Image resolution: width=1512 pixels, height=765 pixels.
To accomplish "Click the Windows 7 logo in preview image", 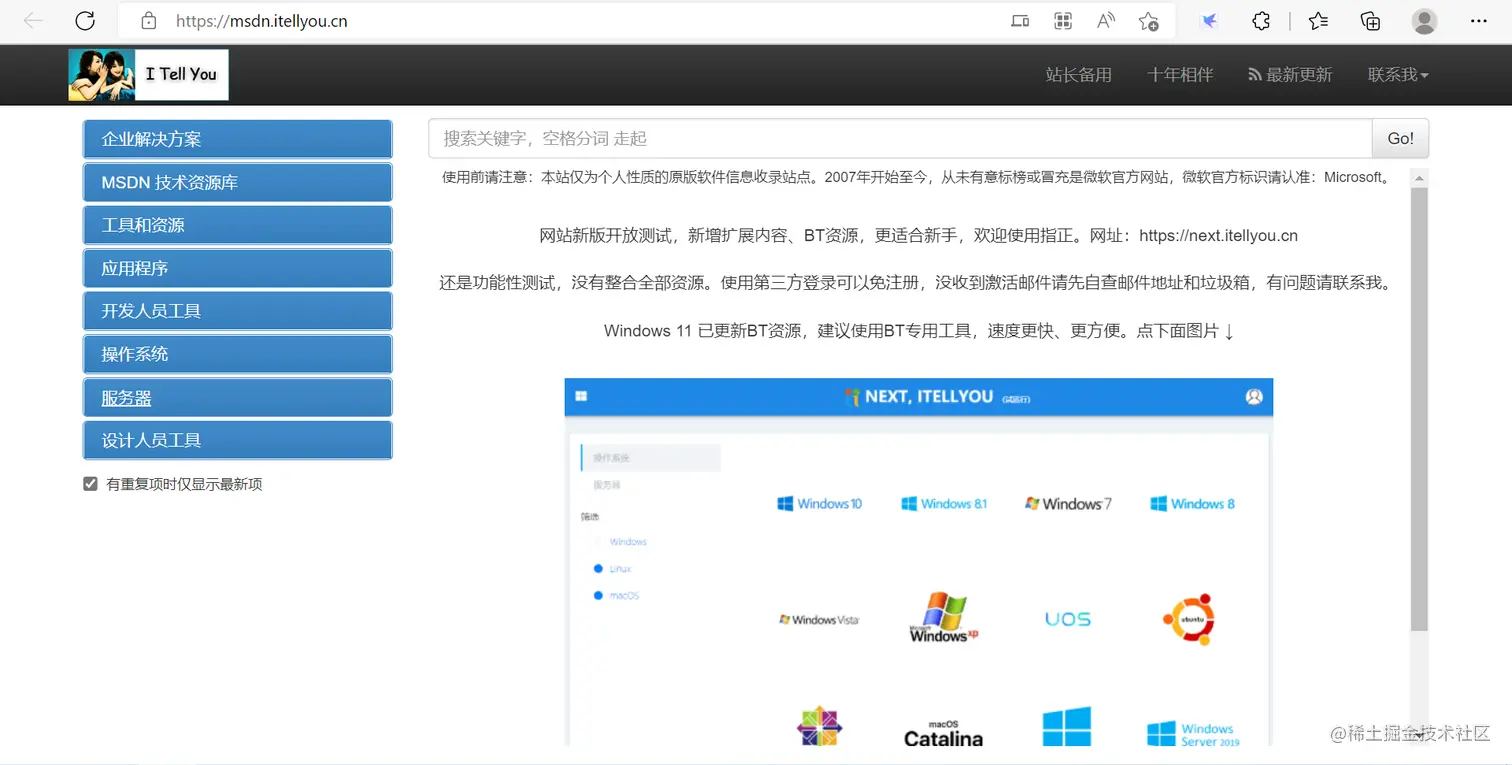I will coord(1068,504).
